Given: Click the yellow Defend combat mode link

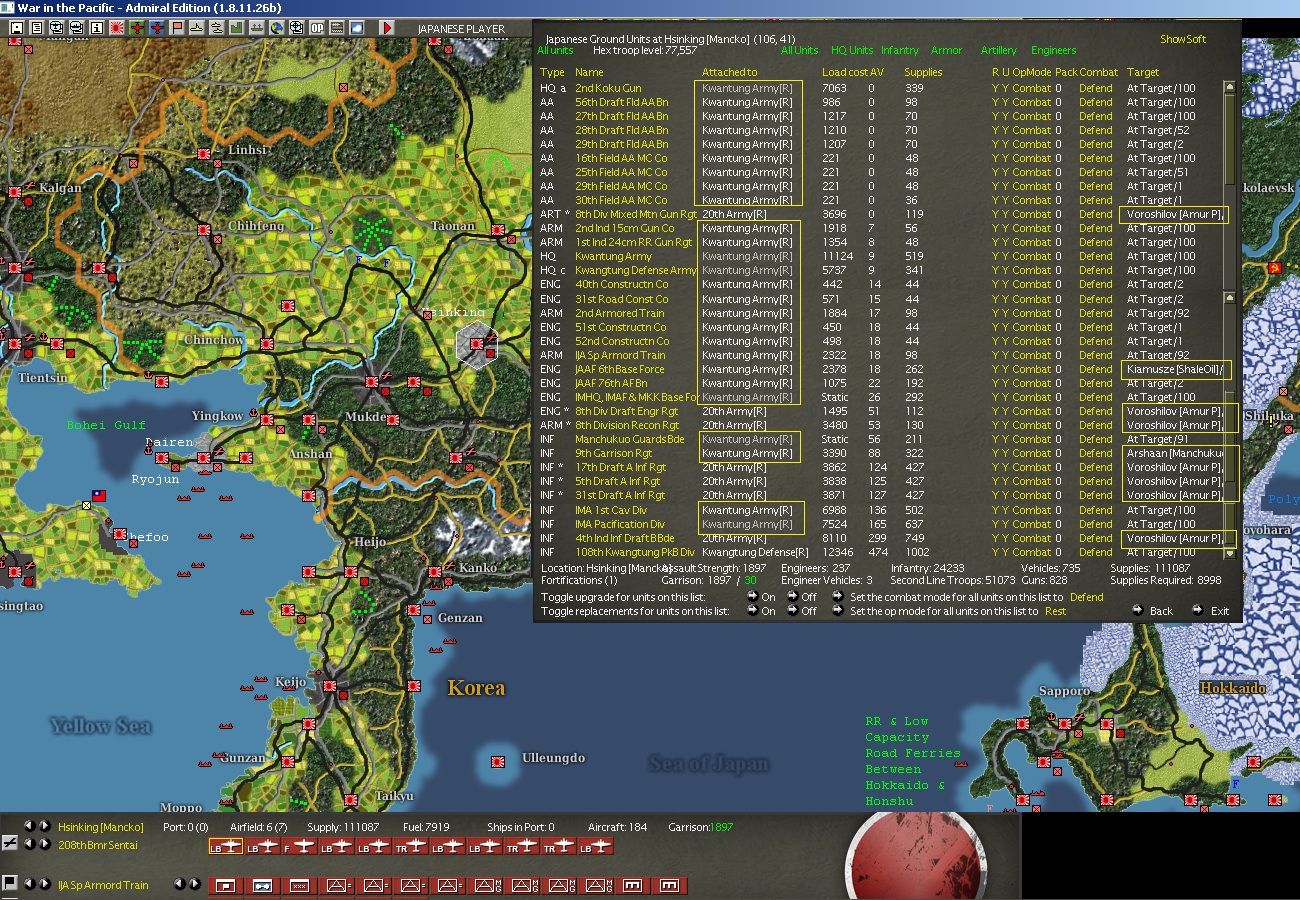Looking at the screenshot, I should tap(1086, 597).
